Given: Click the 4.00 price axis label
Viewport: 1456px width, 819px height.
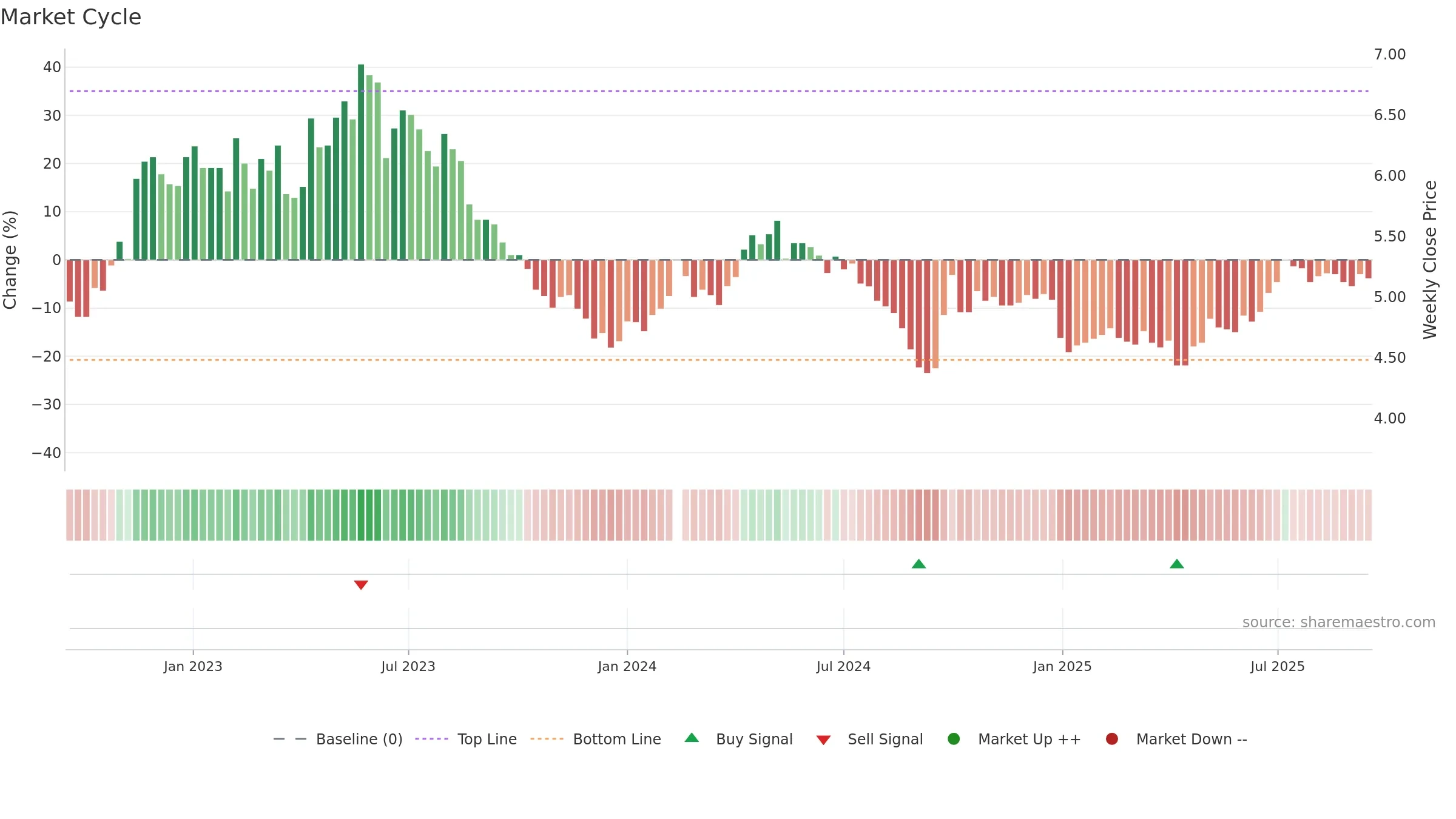Looking at the screenshot, I should [1390, 419].
